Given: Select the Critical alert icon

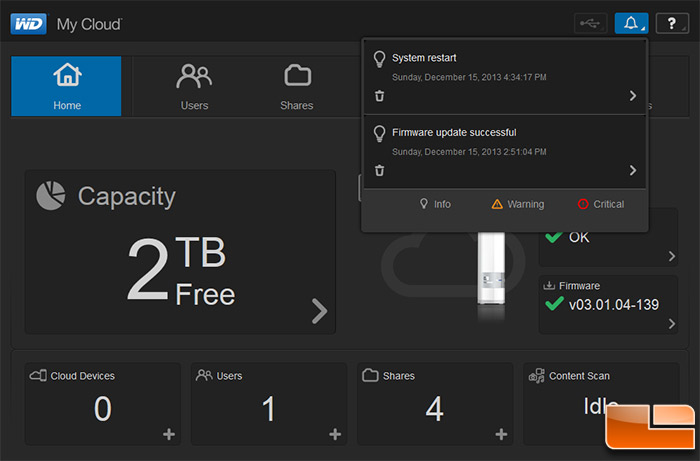Looking at the screenshot, I should [583, 204].
